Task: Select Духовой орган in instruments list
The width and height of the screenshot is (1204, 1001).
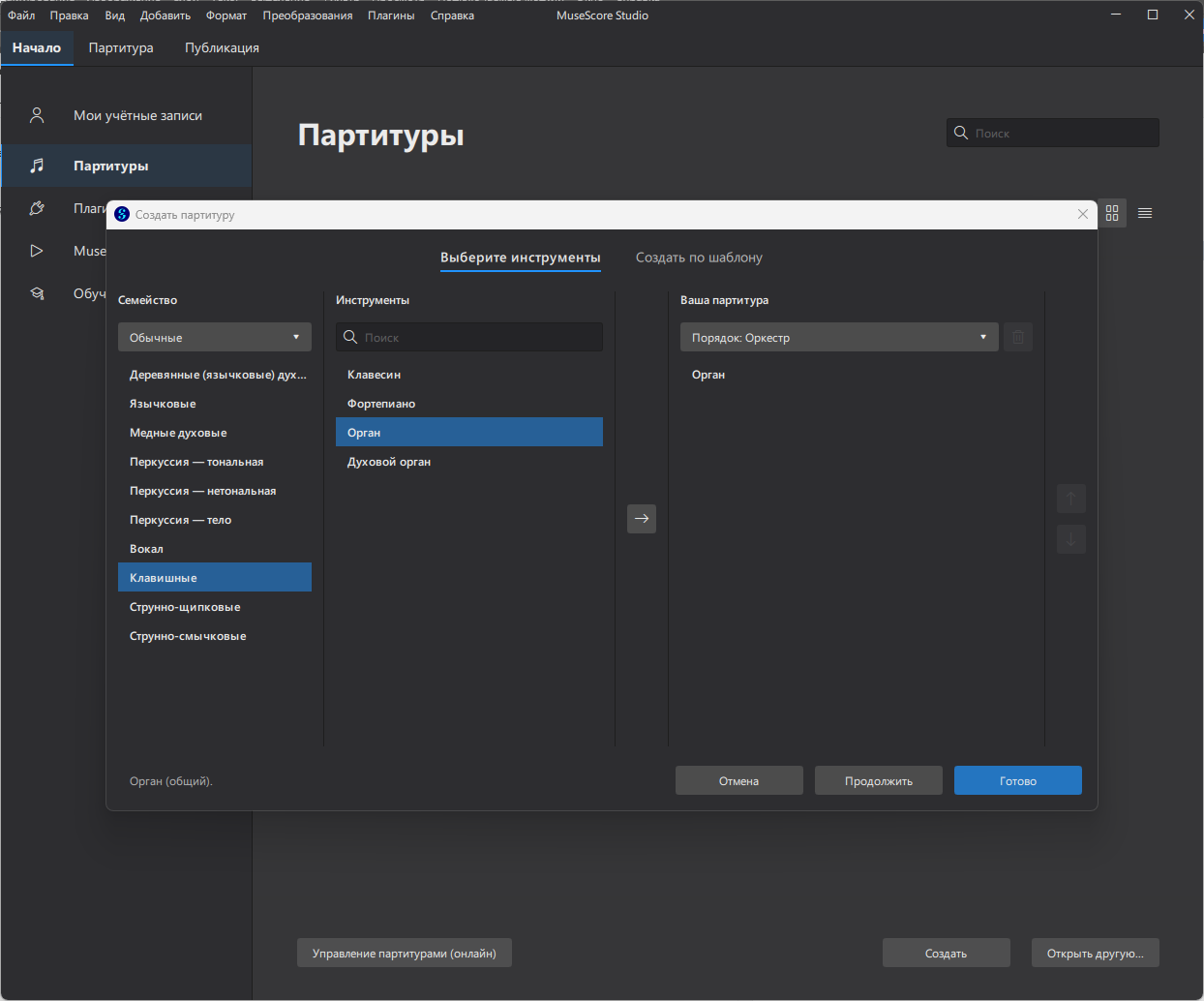Action: (x=469, y=461)
